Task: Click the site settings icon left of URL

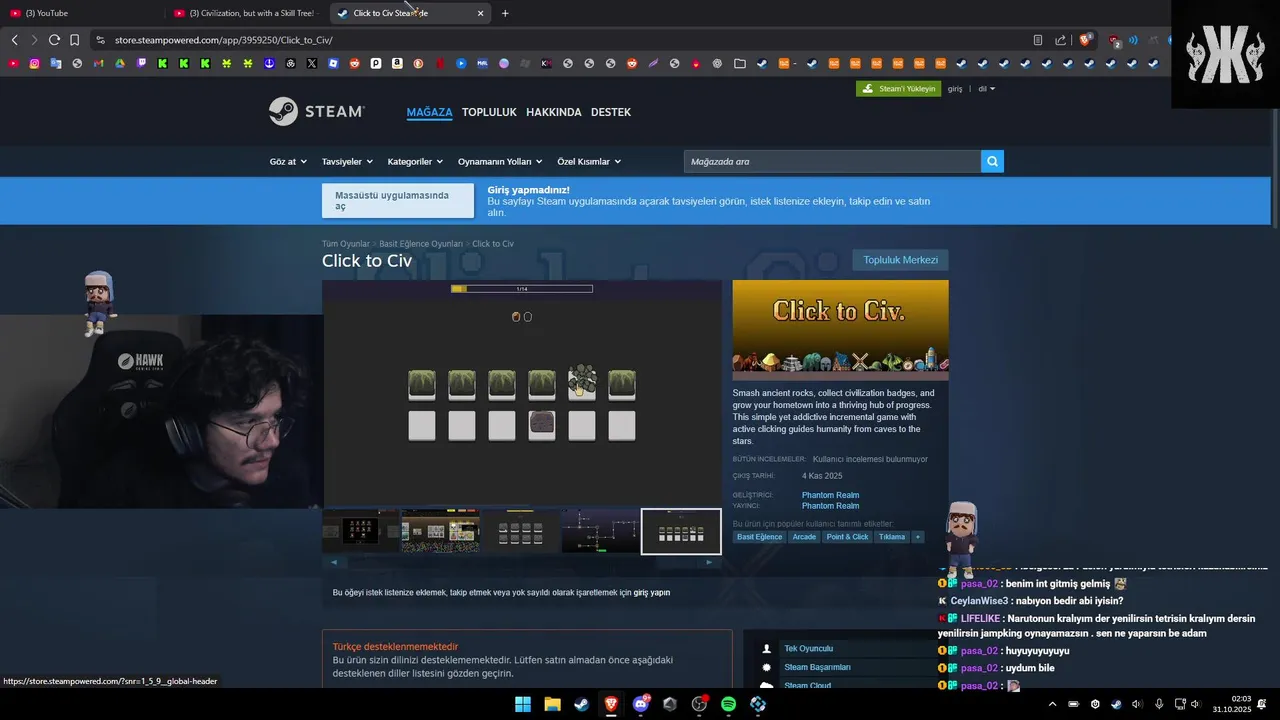Action: (100, 40)
